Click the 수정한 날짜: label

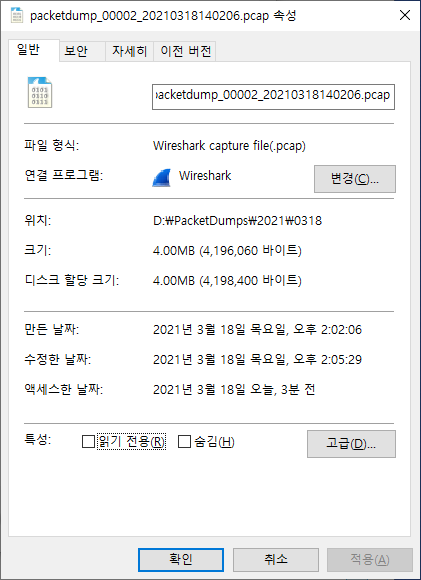point(57,359)
